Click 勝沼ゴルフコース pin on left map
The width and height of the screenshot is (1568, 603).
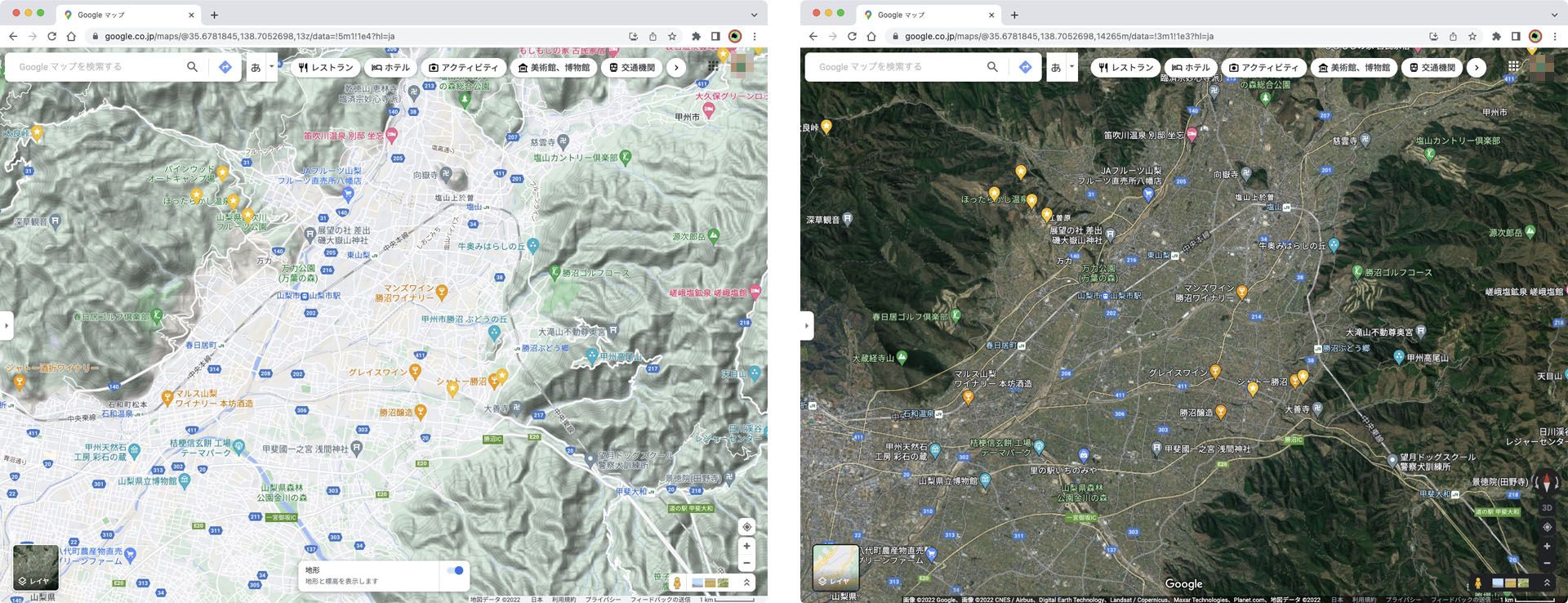pos(555,272)
